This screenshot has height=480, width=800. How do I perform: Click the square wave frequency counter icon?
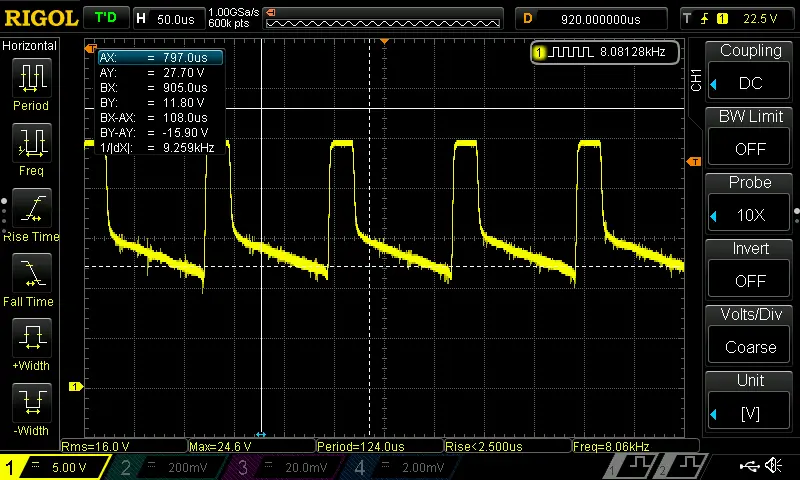point(571,52)
